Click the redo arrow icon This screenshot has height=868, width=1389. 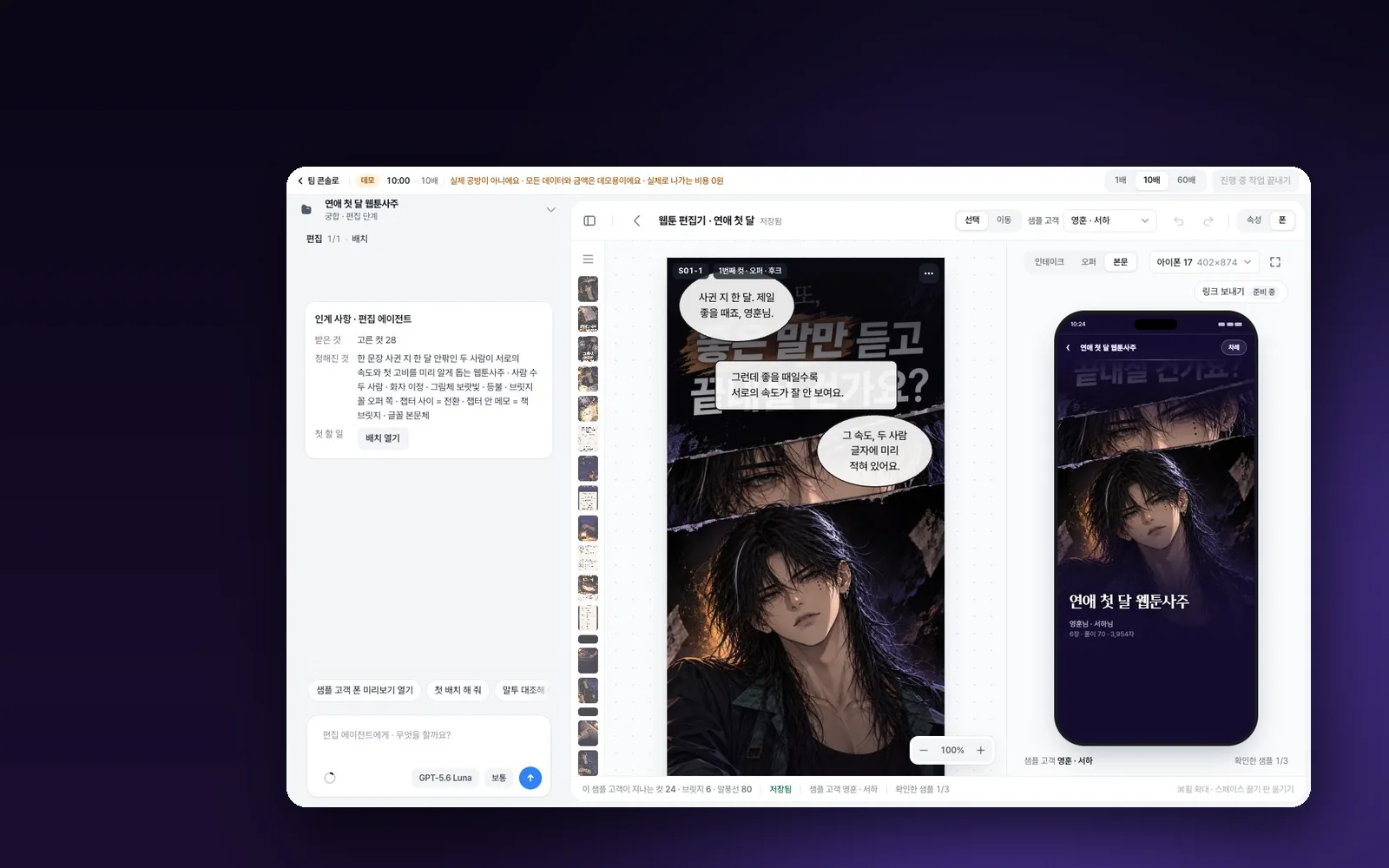click(x=1208, y=220)
